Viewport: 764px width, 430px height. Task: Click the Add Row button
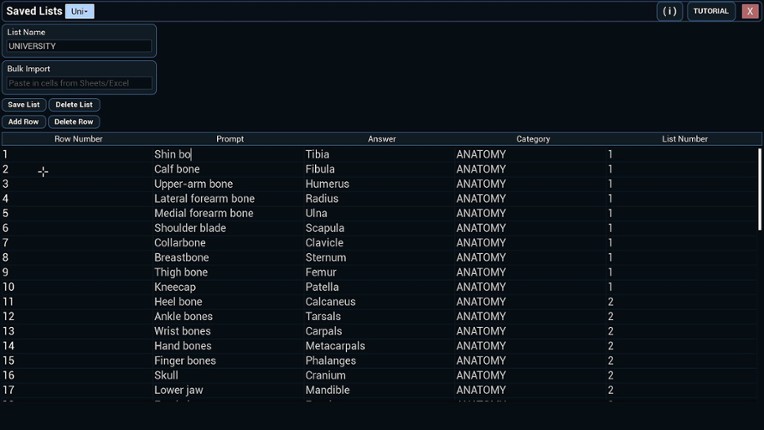point(24,122)
